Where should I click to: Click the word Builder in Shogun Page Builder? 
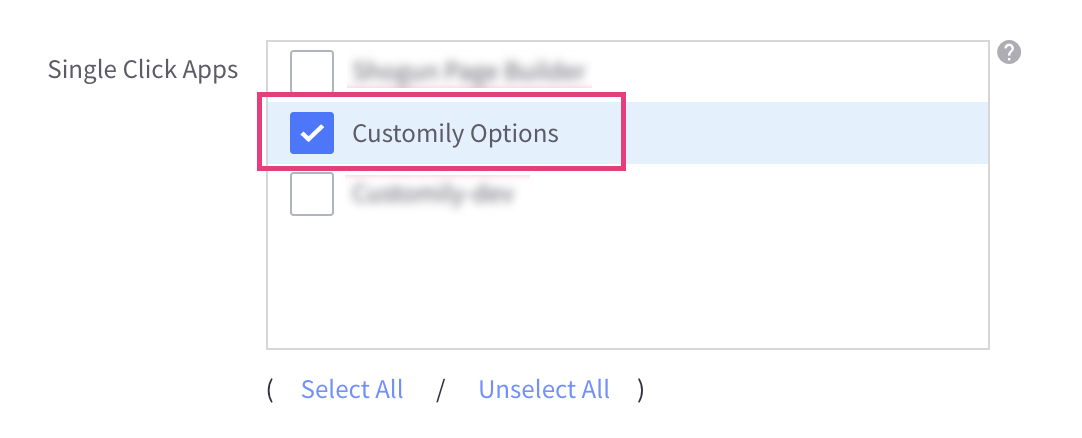[x=548, y=71]
